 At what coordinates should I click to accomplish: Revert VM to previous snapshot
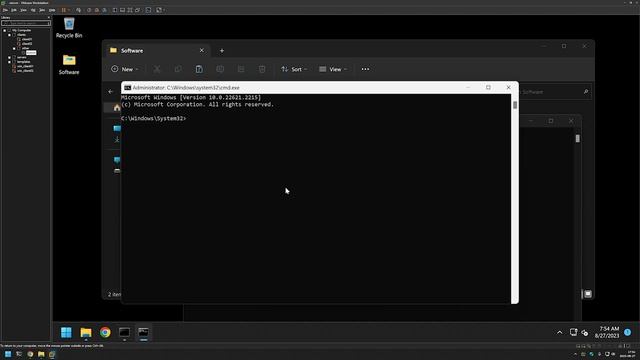pos(97,10)
